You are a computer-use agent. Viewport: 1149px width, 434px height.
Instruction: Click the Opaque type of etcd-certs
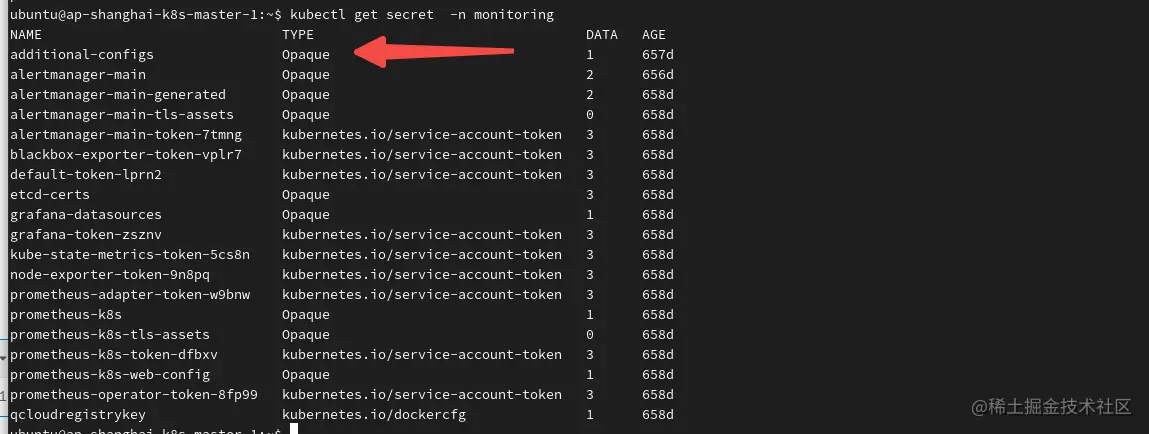click(306, 194)
